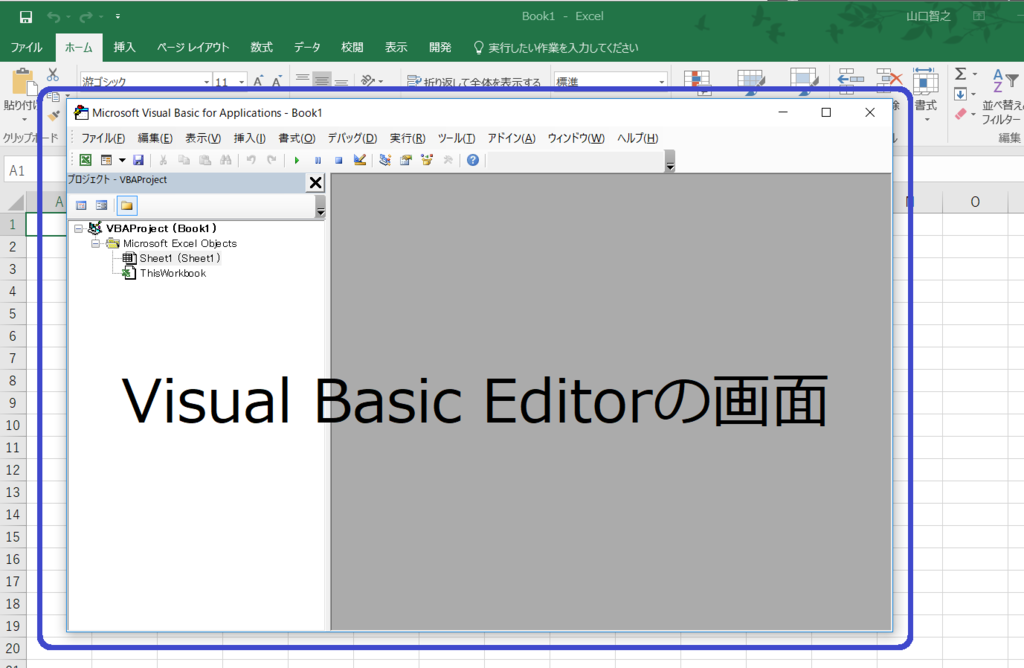Open Project panel toolbar options arrow

[x=320, y=207]
